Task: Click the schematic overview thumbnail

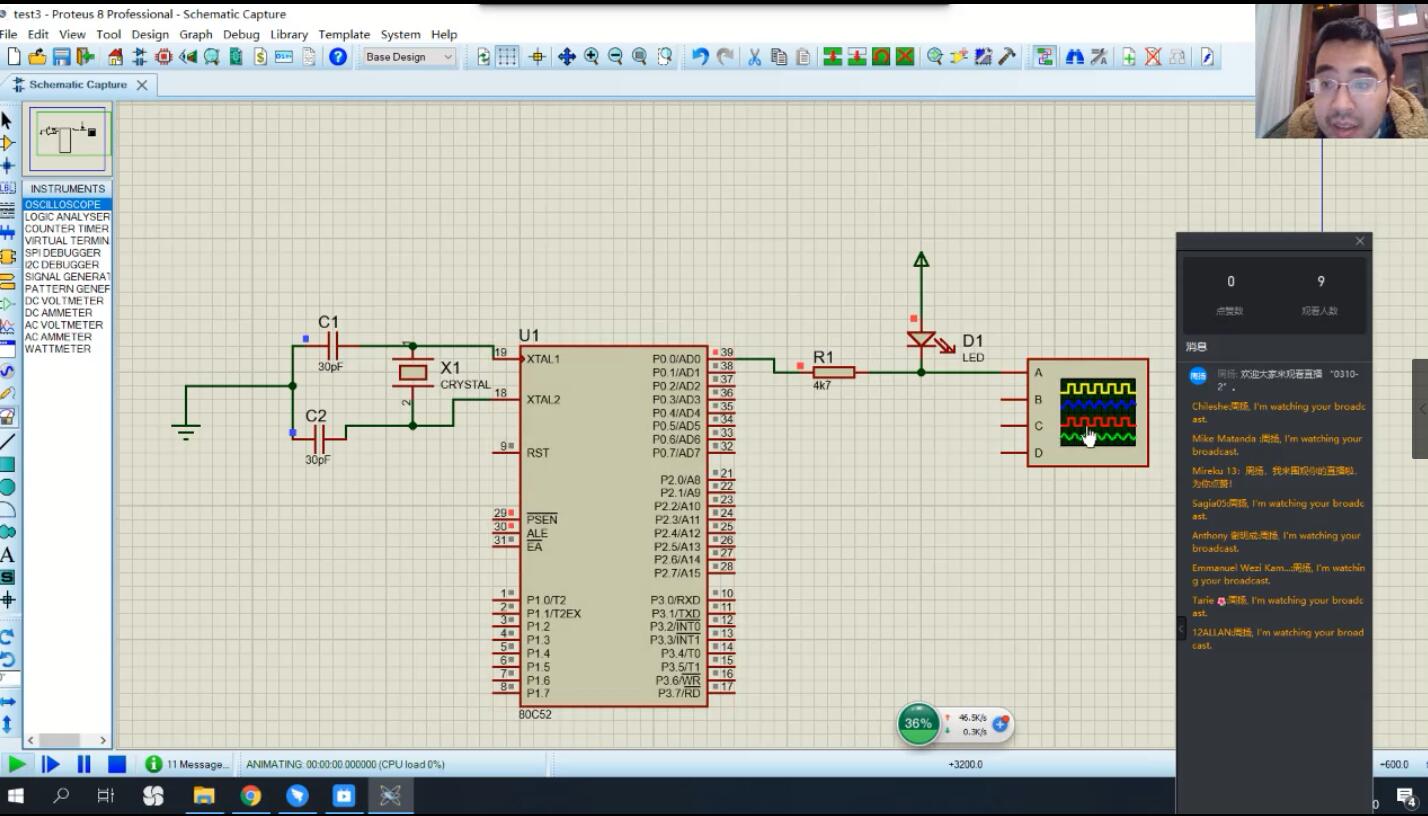Action: (68, 139)
